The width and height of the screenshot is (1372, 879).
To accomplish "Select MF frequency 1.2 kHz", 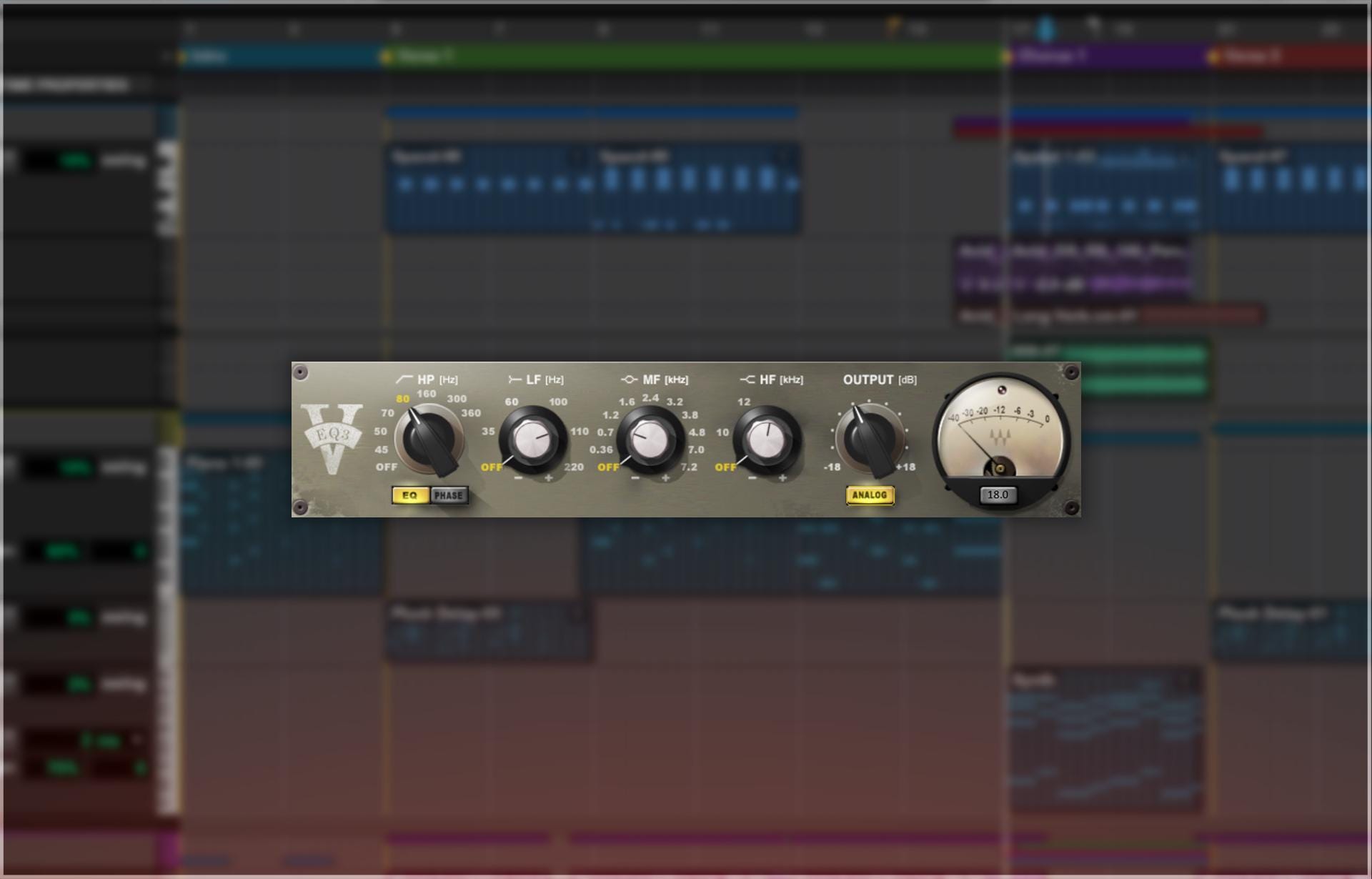I will pos(610,414).
